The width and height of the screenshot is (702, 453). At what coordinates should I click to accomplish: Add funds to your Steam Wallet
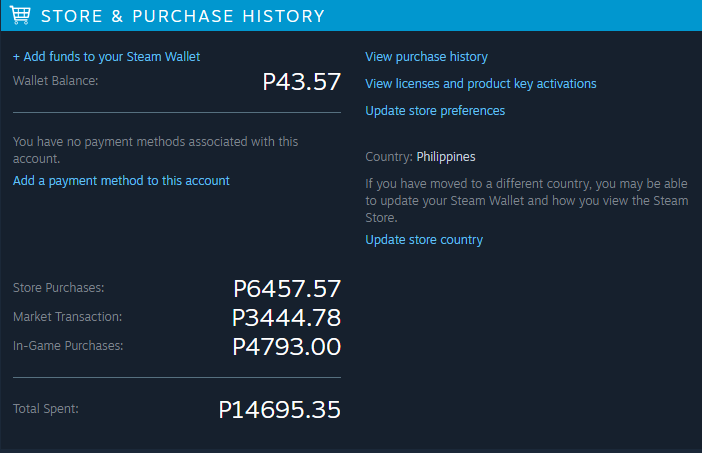(107, 57)
